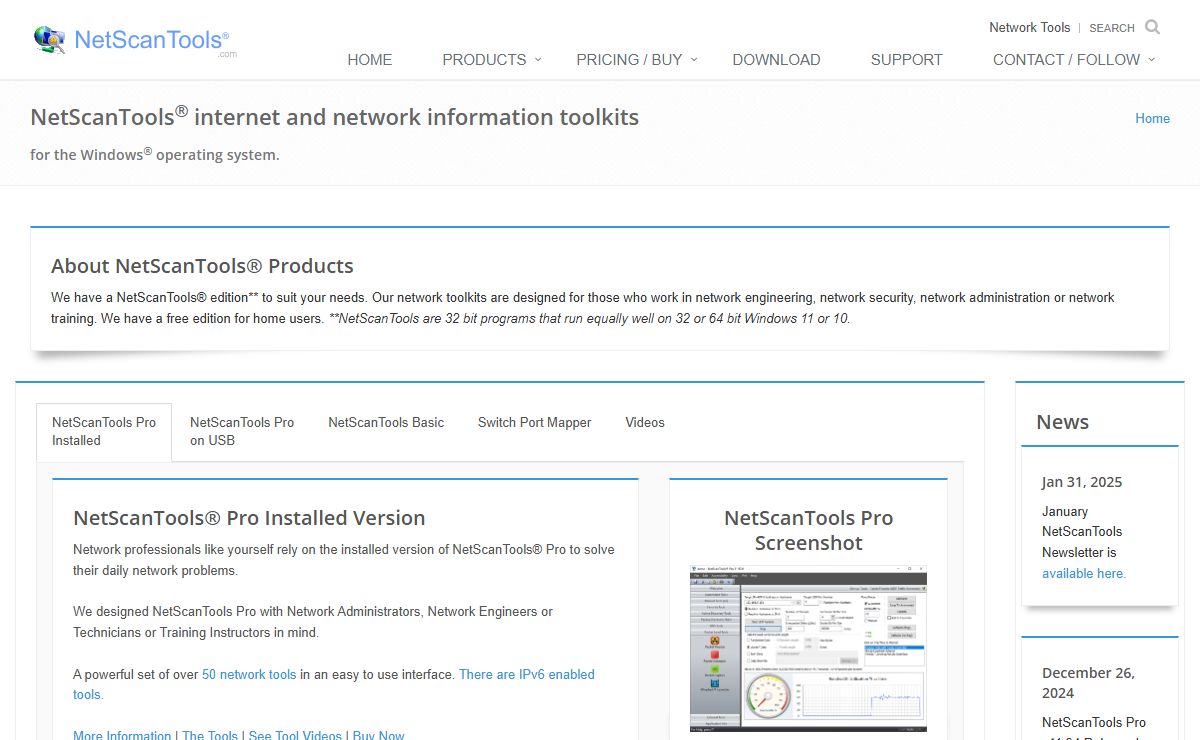Open the Switch Port Mapper tab
Screen dimensions: 1200x740
click(x=534, y=423)
